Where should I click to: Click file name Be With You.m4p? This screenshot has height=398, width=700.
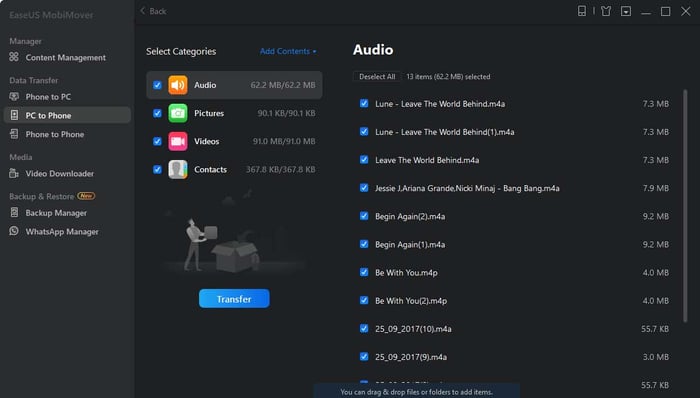tap(406, 272)
